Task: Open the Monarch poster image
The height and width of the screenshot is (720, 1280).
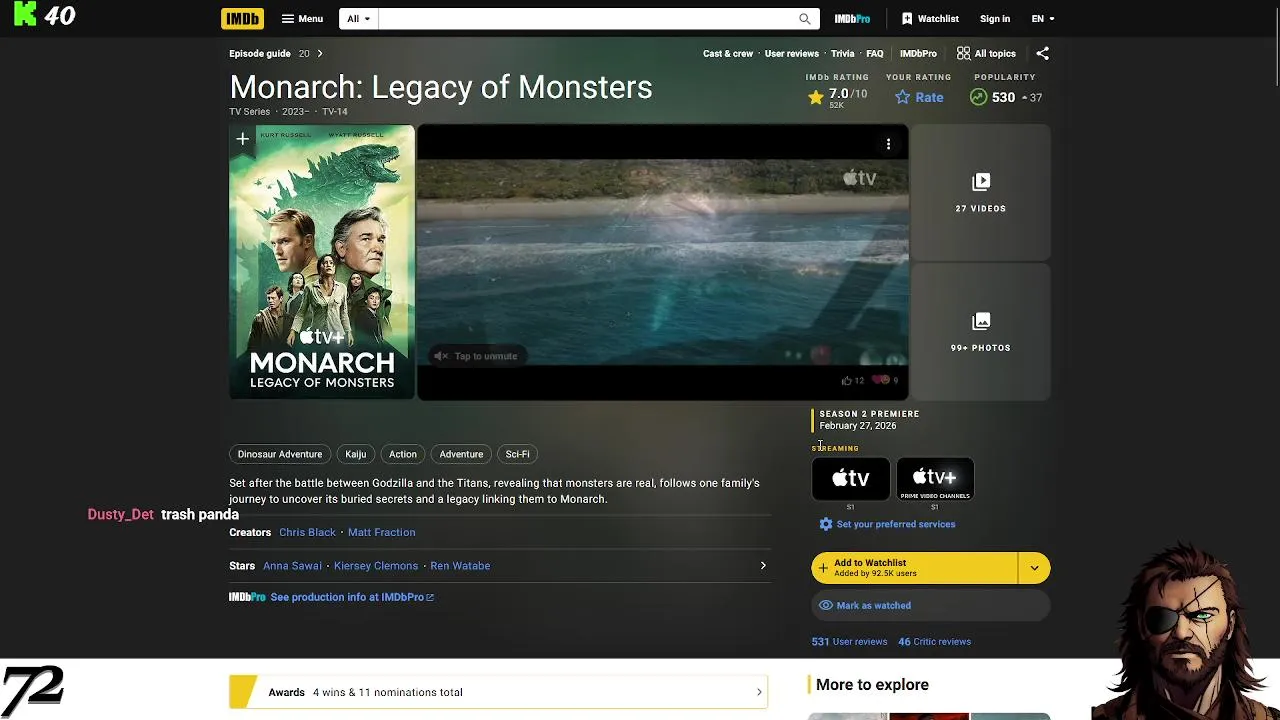Action: tap(322, 262)
